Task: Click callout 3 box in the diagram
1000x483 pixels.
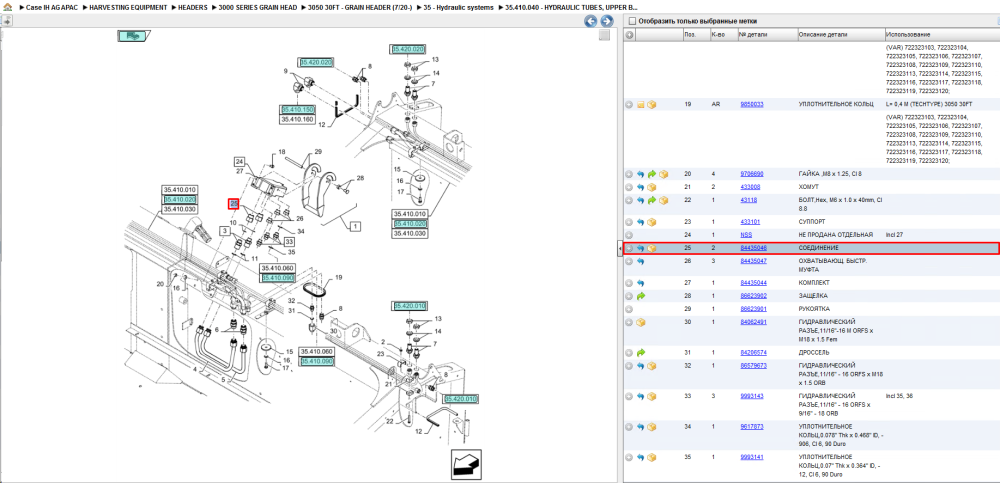Action: (x=225, y=230)
